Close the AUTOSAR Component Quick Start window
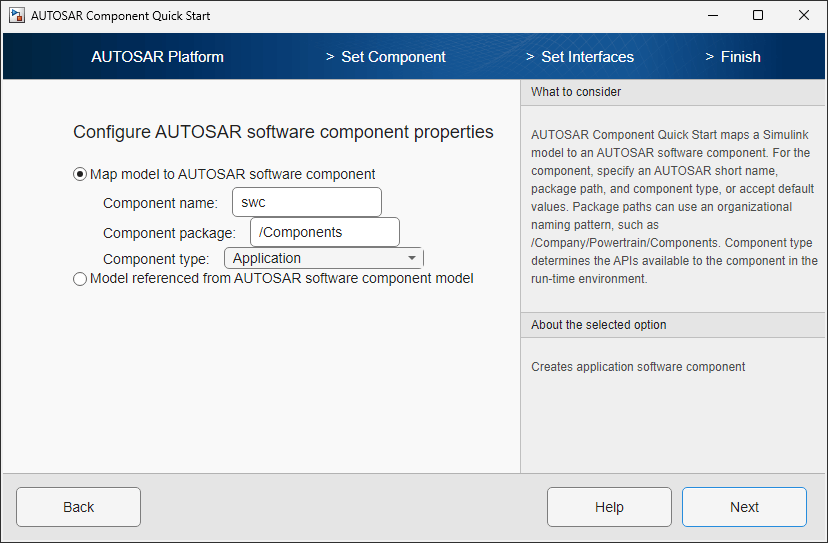Image resolution: width=828 pixels, height=543 pixels. tap(804, 15)
